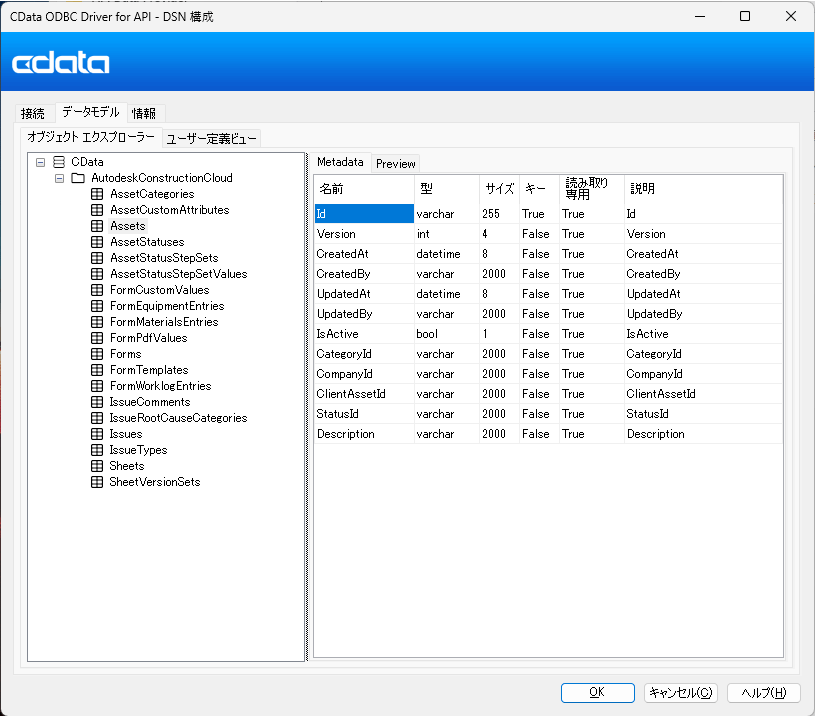Switch to the 接続 tab
The width and height of the screenshot is (815, 716).
click(33, 113)
